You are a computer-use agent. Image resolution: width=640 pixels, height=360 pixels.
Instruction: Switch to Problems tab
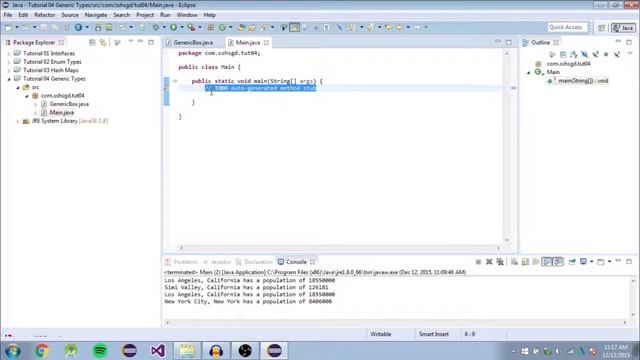coord(181,262)
